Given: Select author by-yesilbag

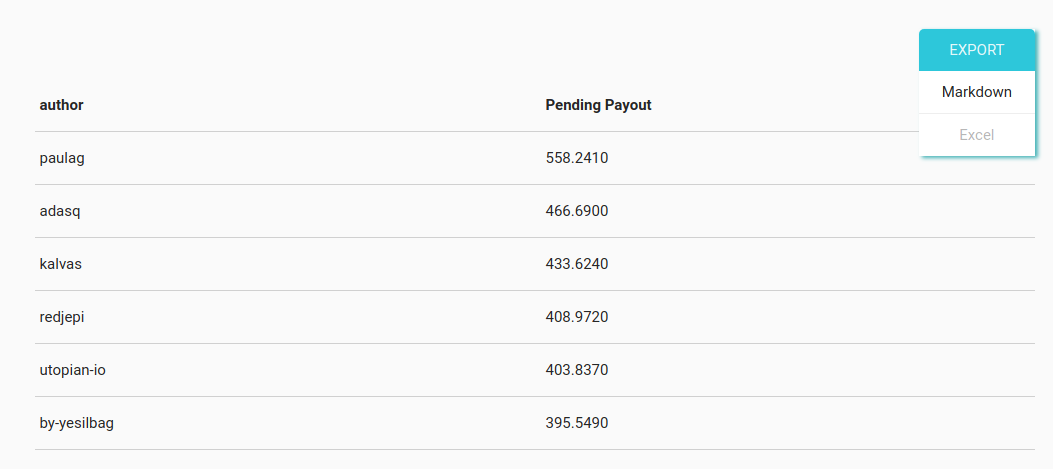Looking at the screenshot, I should [x=77, y=423].
